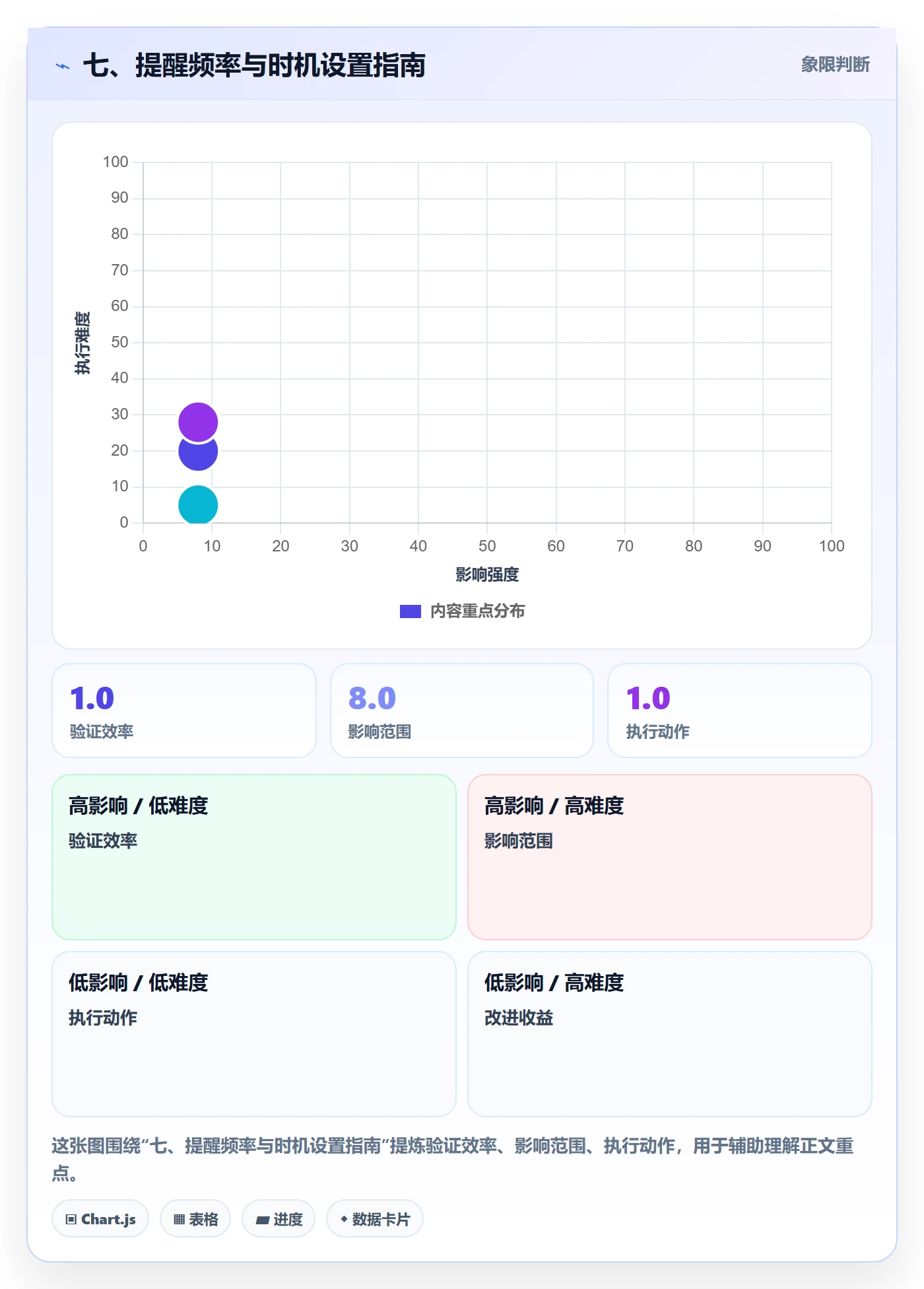The height and width of the screenshot is (1289, 924).
Task: Open the 高影响 / 高难度 quadrant card
Action: coord(670,857)
